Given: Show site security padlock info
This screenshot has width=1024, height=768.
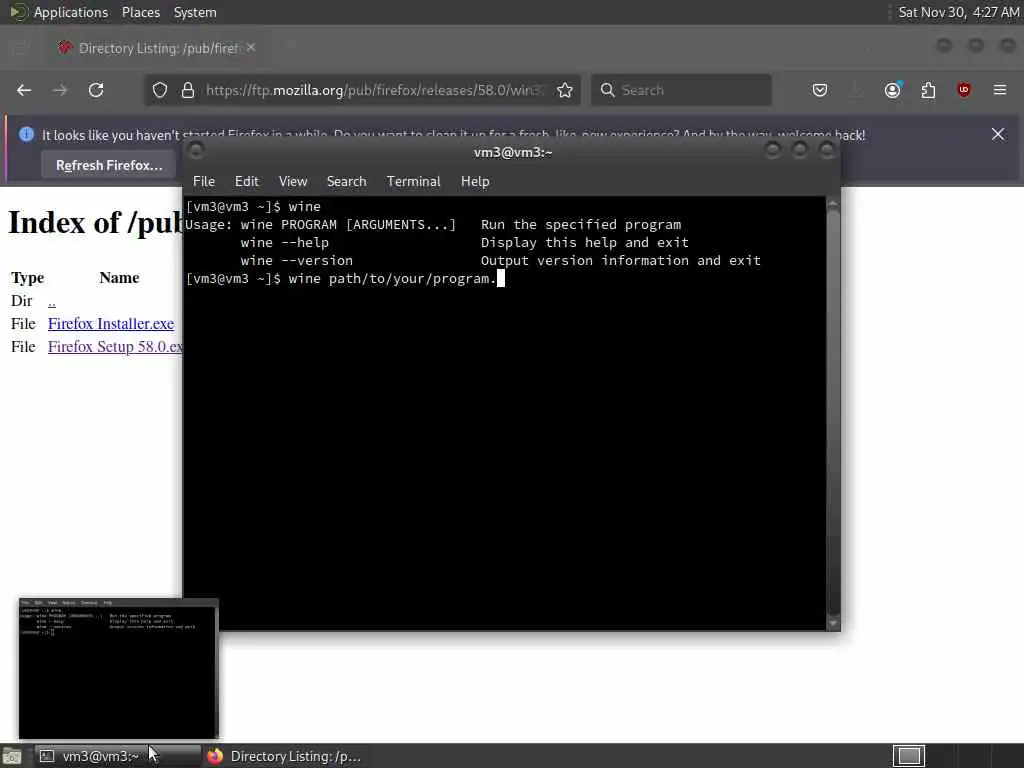Looking at the screenshot, I should (188, 90).
